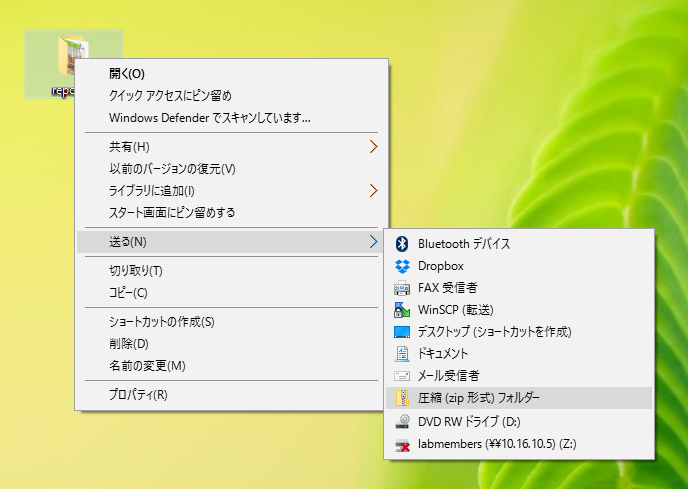Image resolution: width=688 pixels, height=489 pixels.
Task: Expand the 送る(N) submenu arrow
Action: coord(373,241)
